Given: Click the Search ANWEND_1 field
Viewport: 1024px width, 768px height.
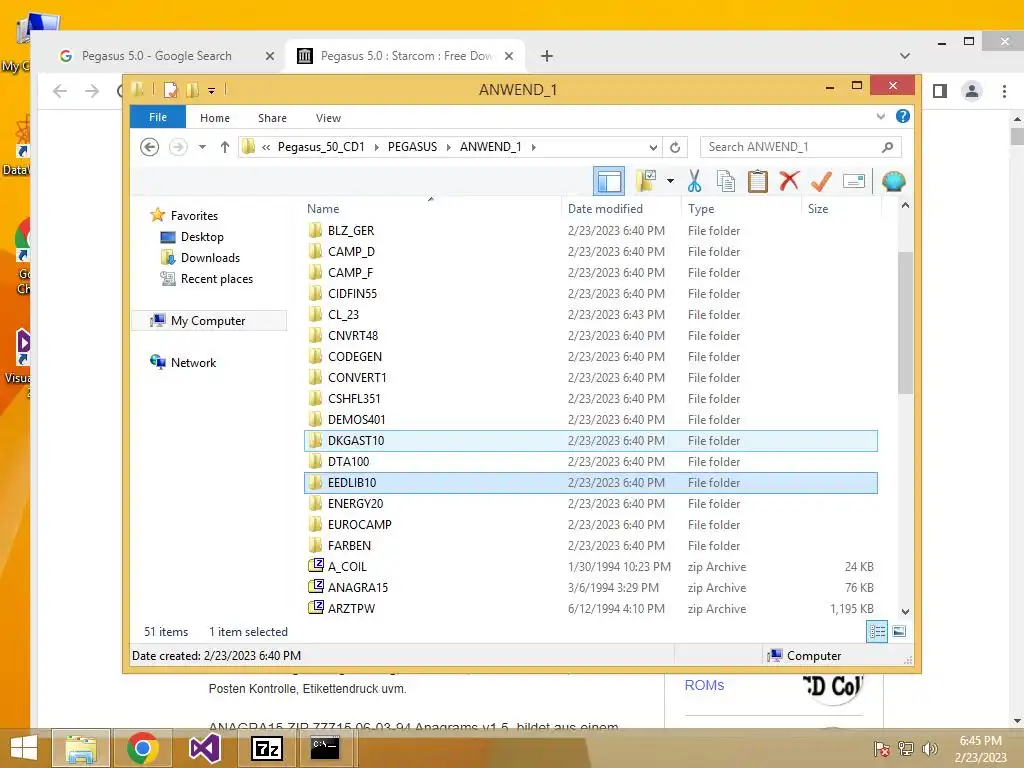Looking at the screenshot, I should (x=800, y=147).
